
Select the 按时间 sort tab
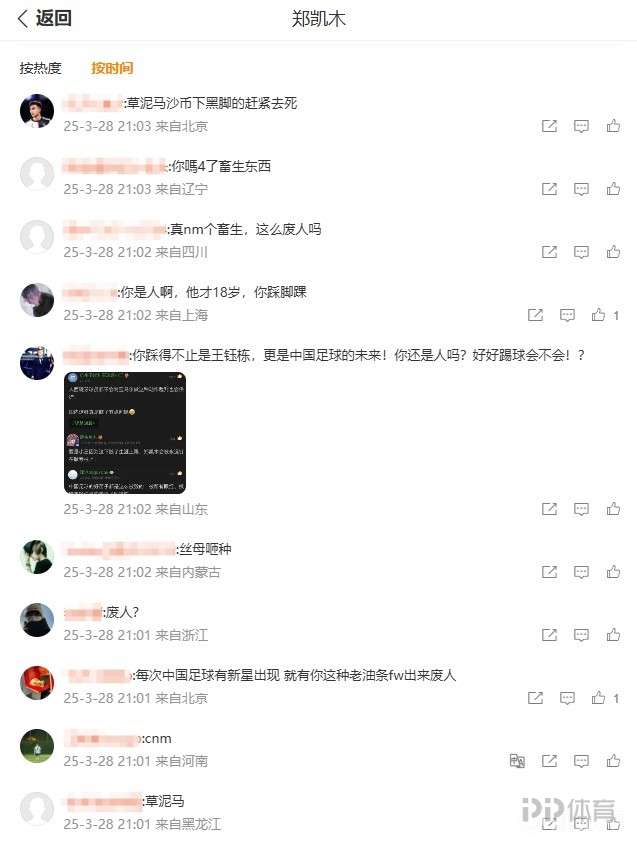(x=112, y=68)
